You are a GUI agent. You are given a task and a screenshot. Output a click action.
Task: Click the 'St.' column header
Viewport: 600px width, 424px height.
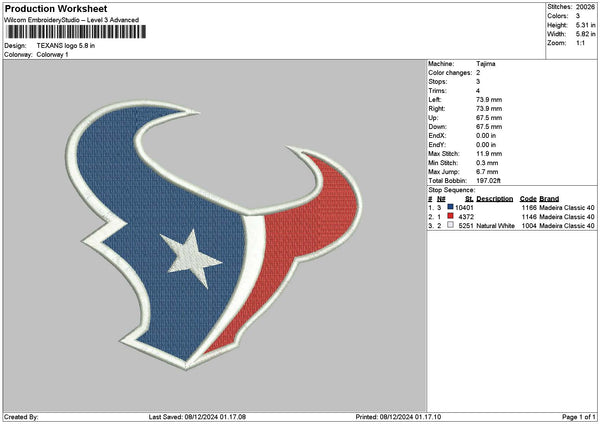point(469,199)
